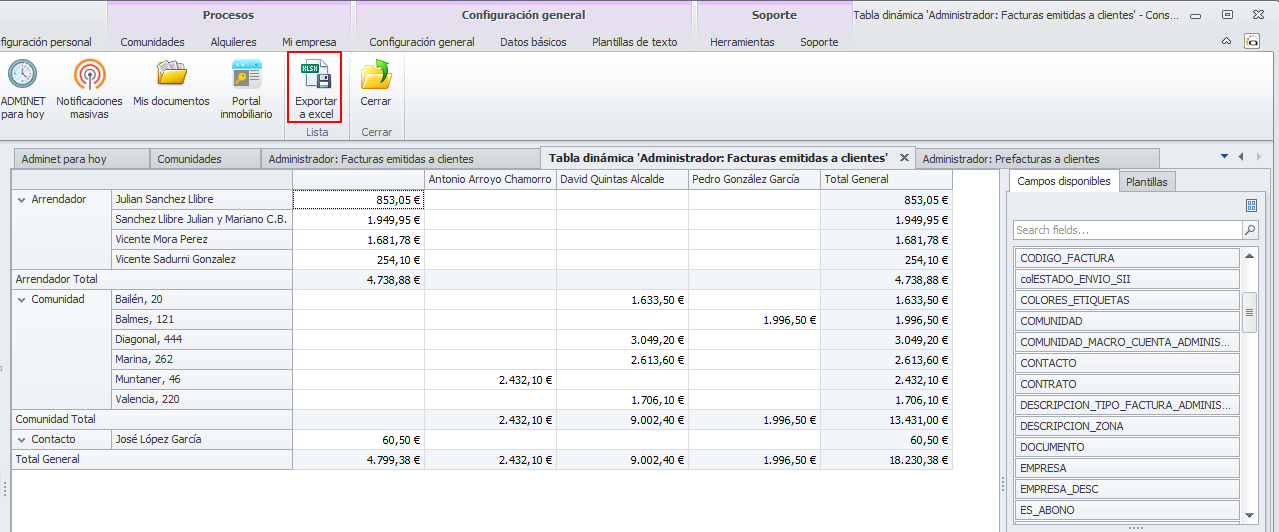The width and height of the screenshot is (1279, 532).
Task: Collapse the Arrendador group
Action: [x=21, y=200]
